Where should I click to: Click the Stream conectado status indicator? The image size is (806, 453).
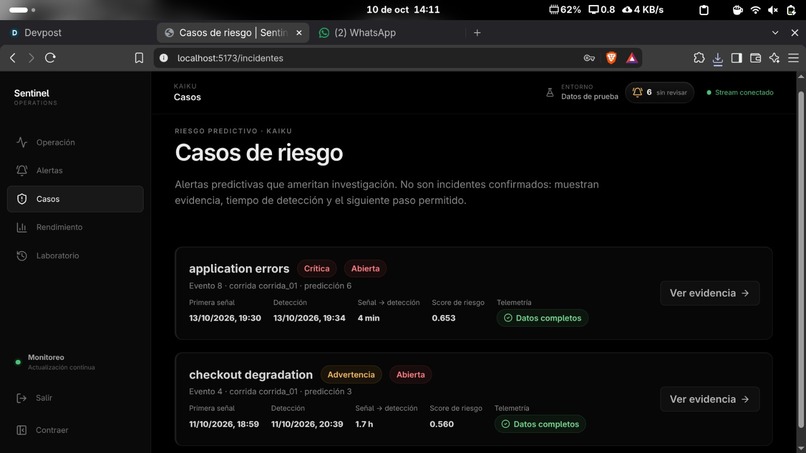(740, 93)
